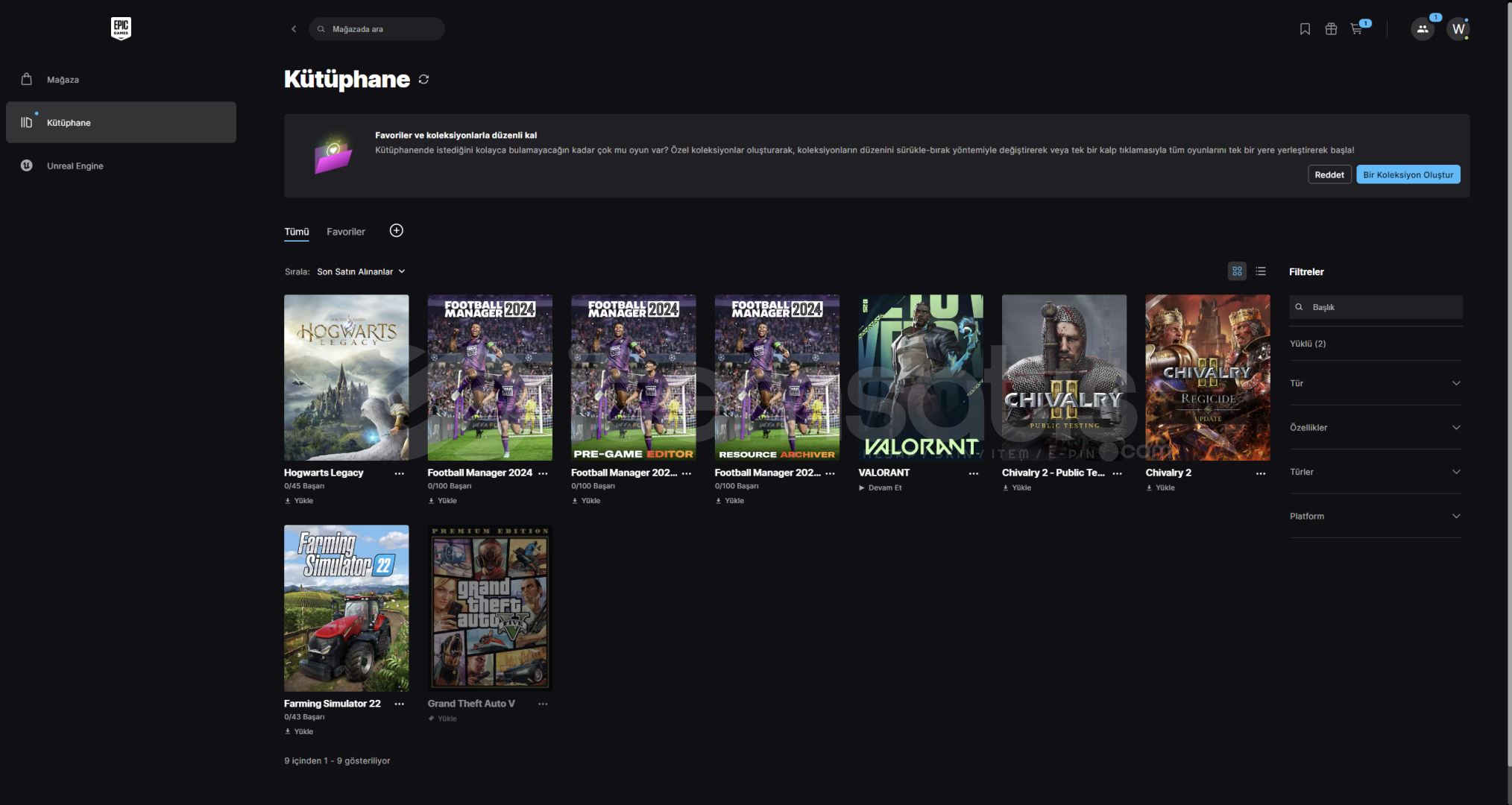Toggle the Yüklü (2) installed filter
The height and width of the screenshot is (805, 1512).
[1308, 344]
